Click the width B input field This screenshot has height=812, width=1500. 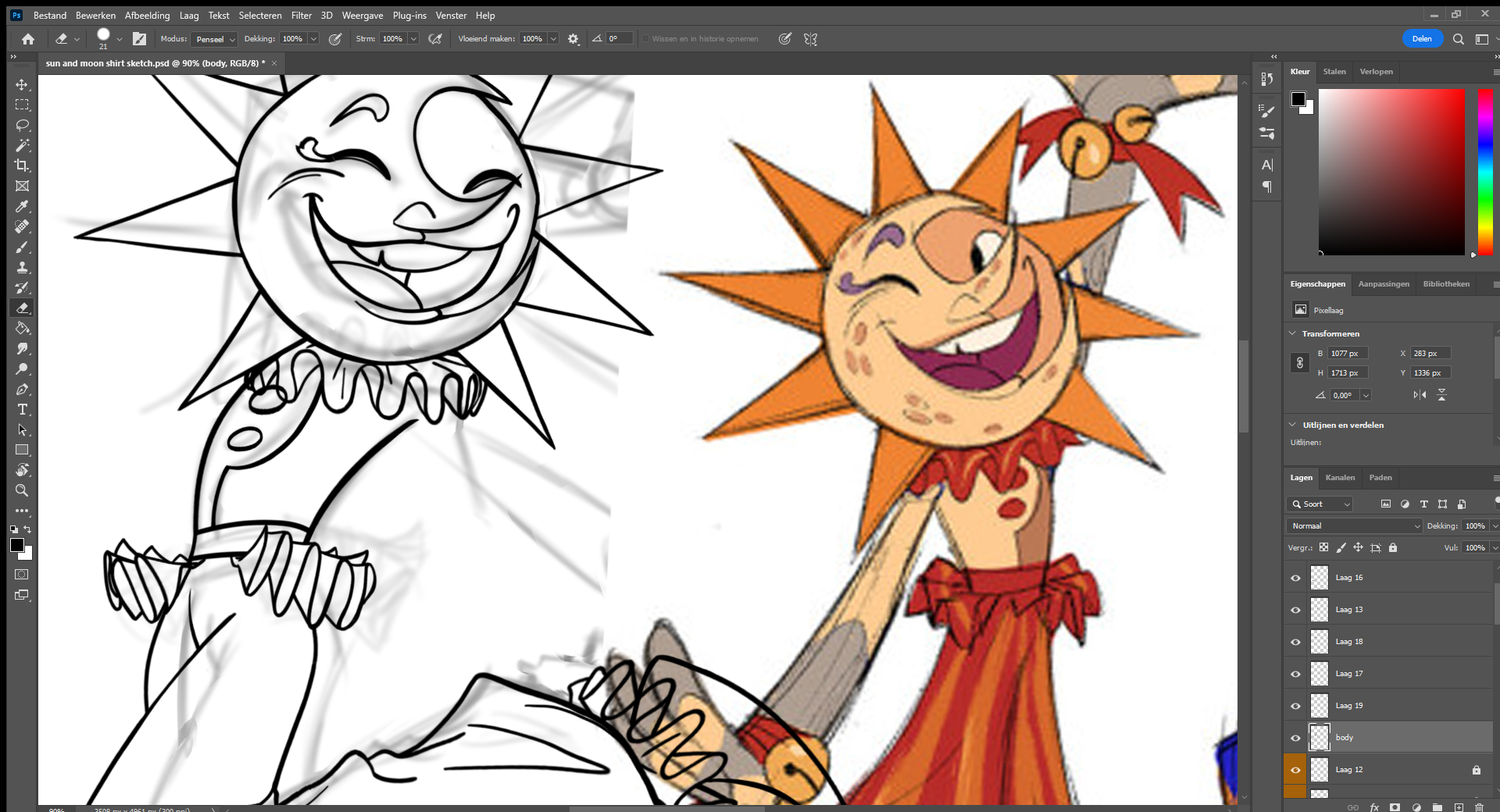1348,354
